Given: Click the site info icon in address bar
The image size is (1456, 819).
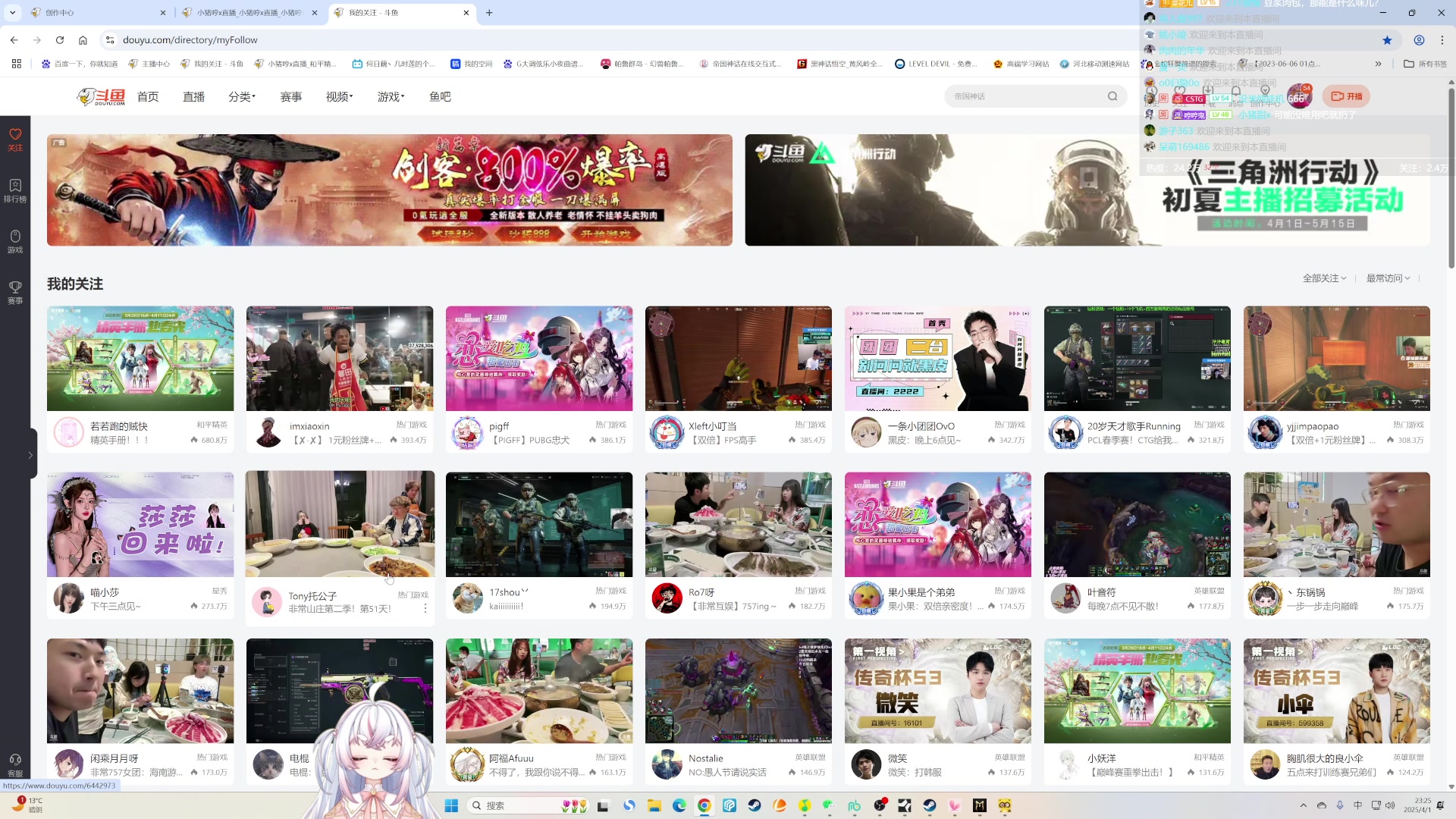Looking at the screenshot, I should pyautogui.click(x=110, y=40).
